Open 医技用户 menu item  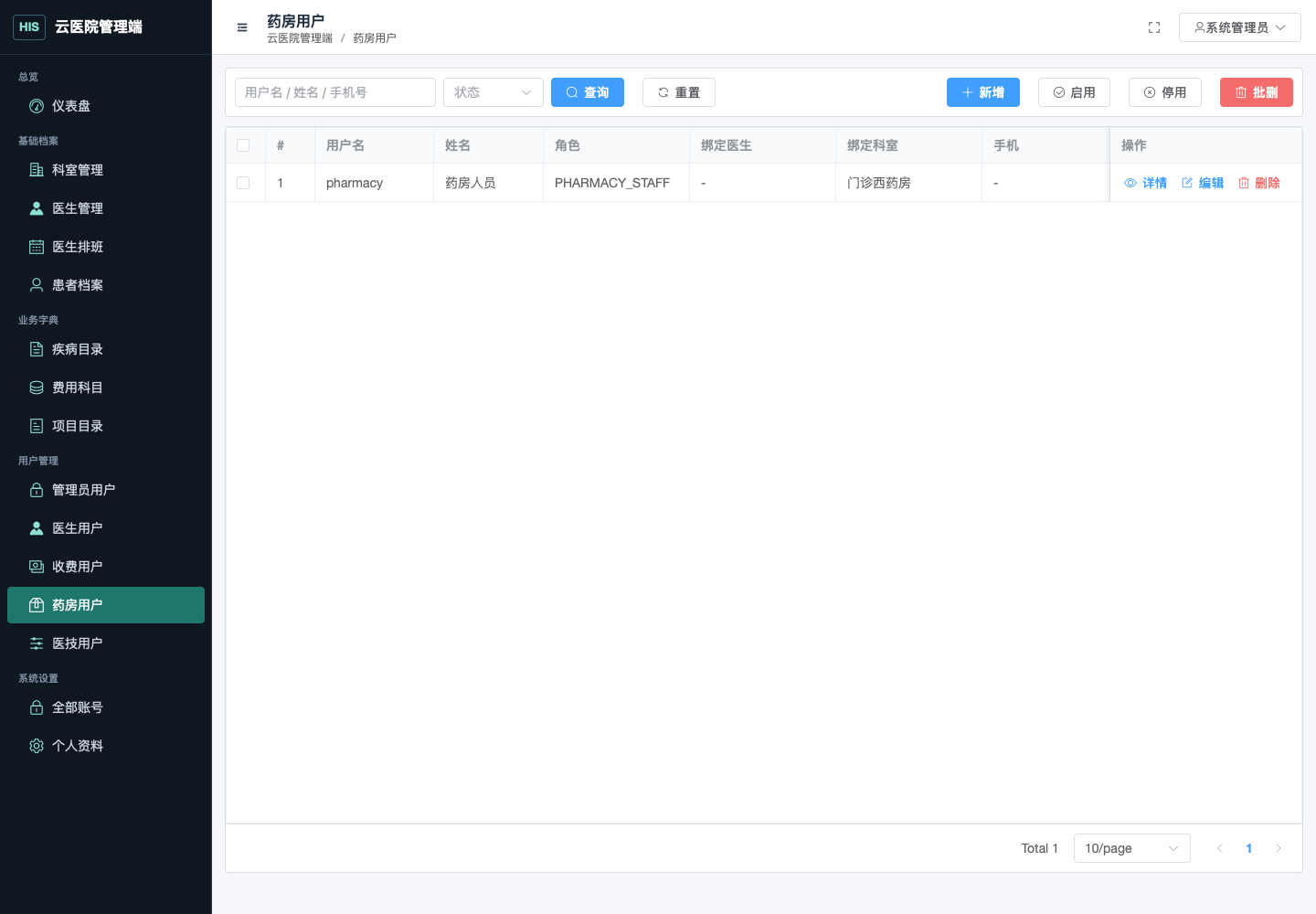click(106, 643)
